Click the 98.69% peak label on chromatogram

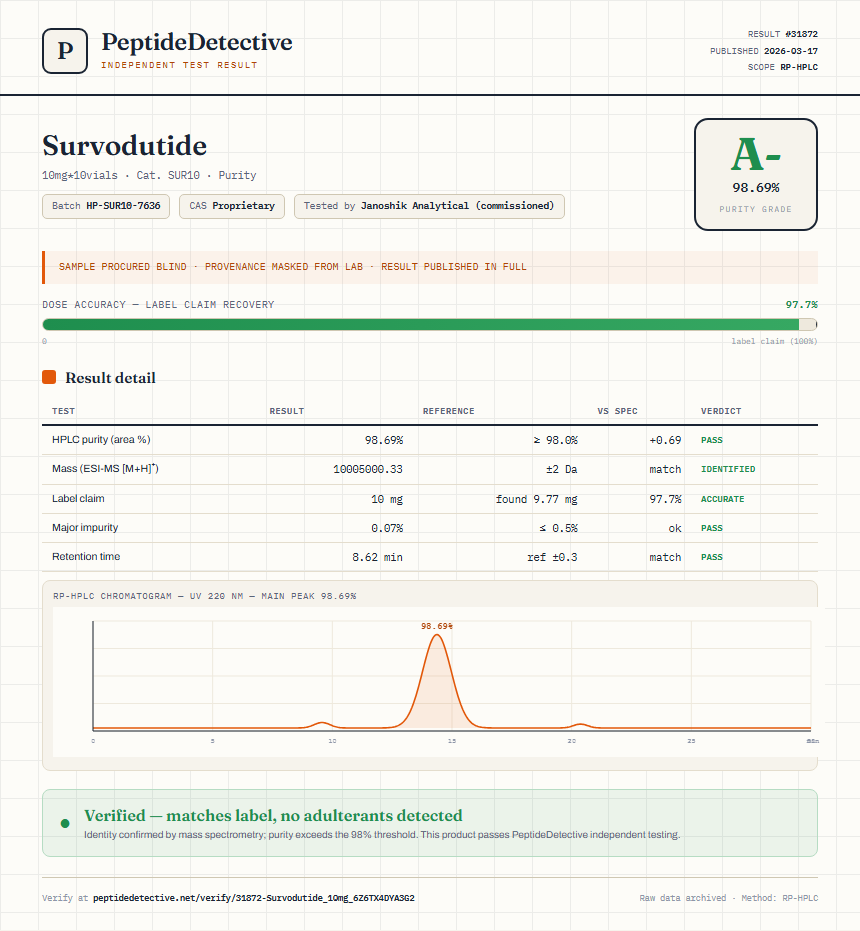coord(437,626)
